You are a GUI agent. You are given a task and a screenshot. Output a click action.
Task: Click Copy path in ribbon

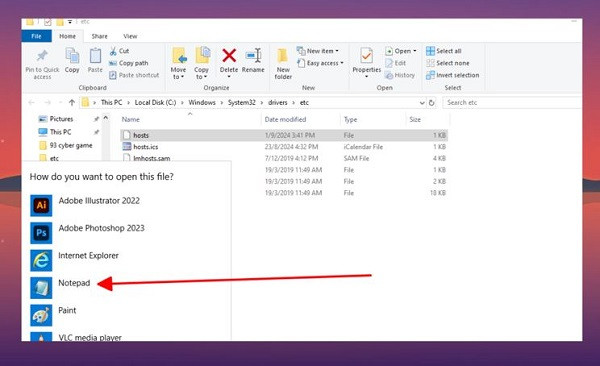point(128,63)
